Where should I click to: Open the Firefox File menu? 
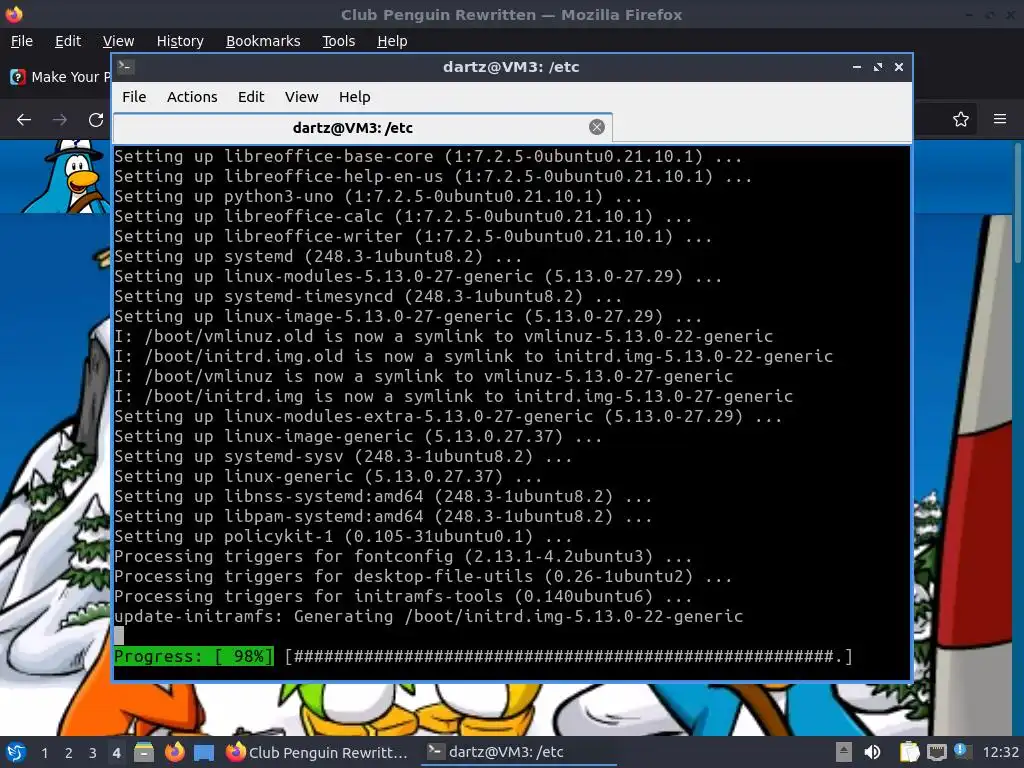[x=22, y=41]
